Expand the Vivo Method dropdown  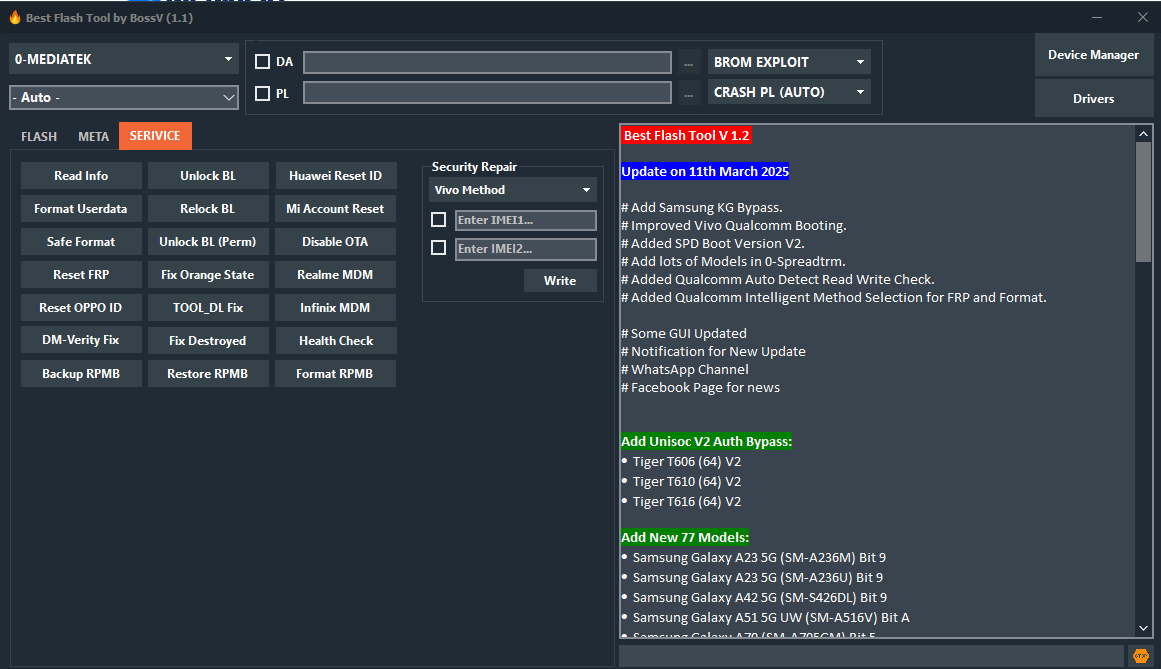[x=512, y=189]
